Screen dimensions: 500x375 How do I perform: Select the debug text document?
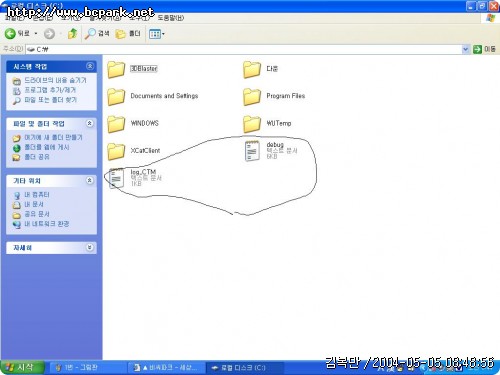(271, 151)
